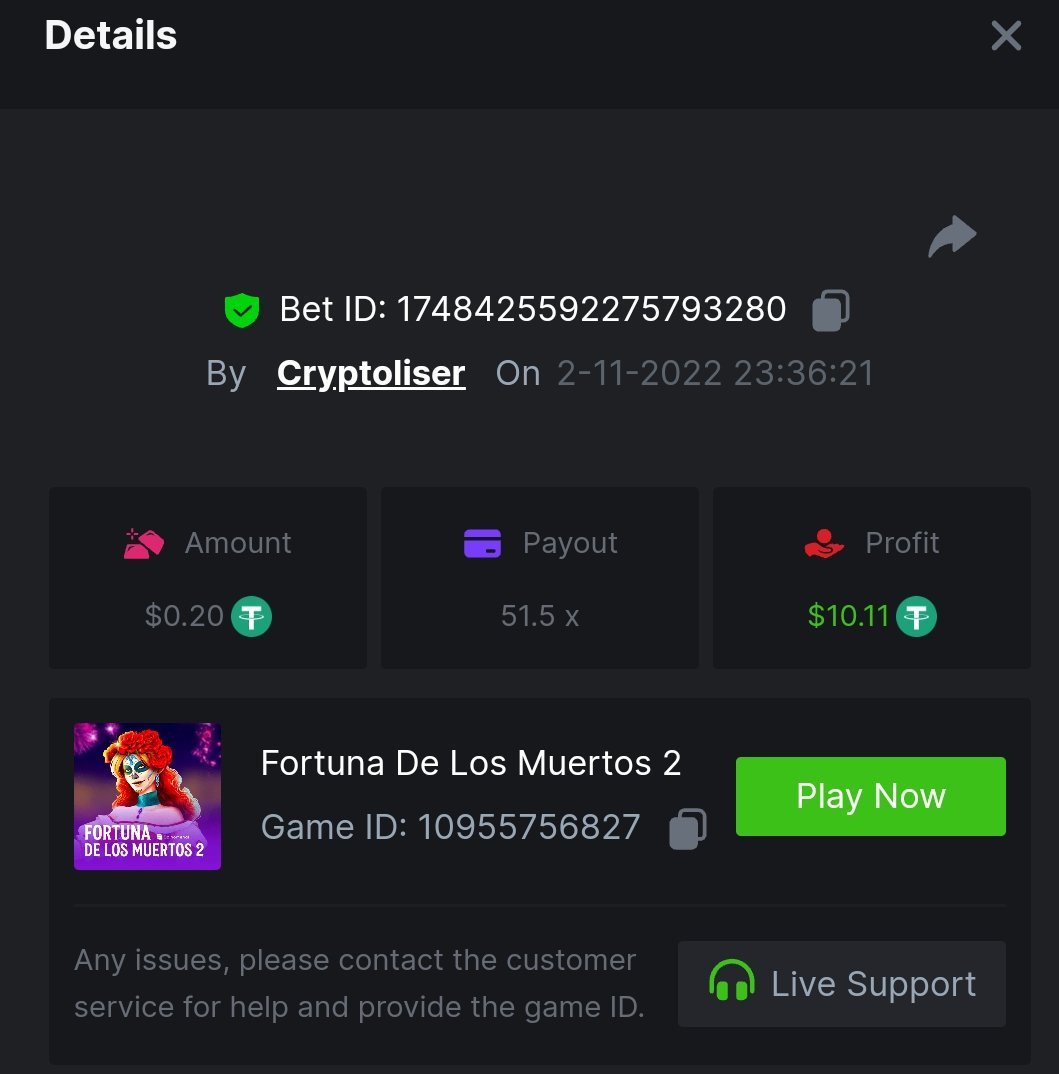Click the Fortuna De Los Muertos 2 title
Screen dimensions: 1059x1074
tap(471, 763)
